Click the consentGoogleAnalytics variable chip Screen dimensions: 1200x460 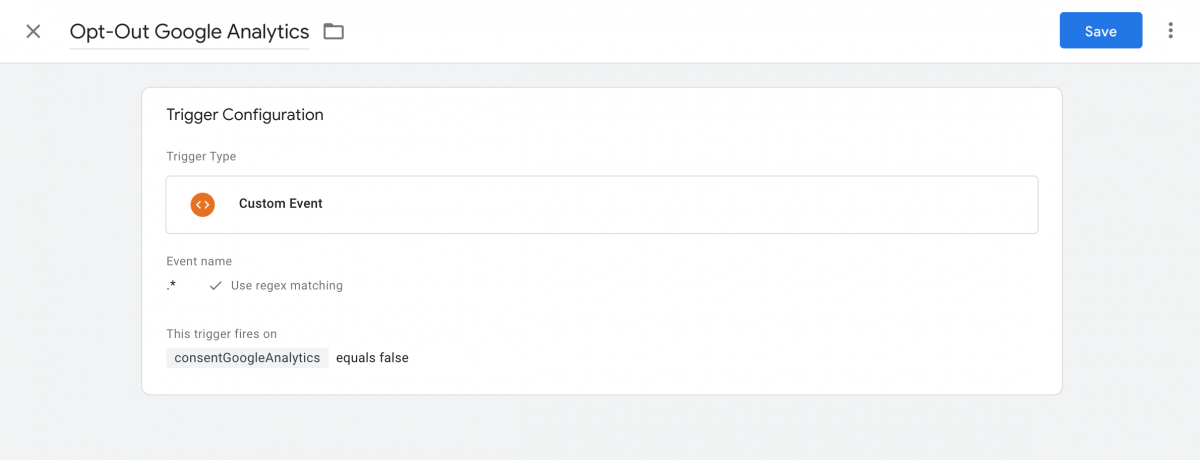coord(247,357)
